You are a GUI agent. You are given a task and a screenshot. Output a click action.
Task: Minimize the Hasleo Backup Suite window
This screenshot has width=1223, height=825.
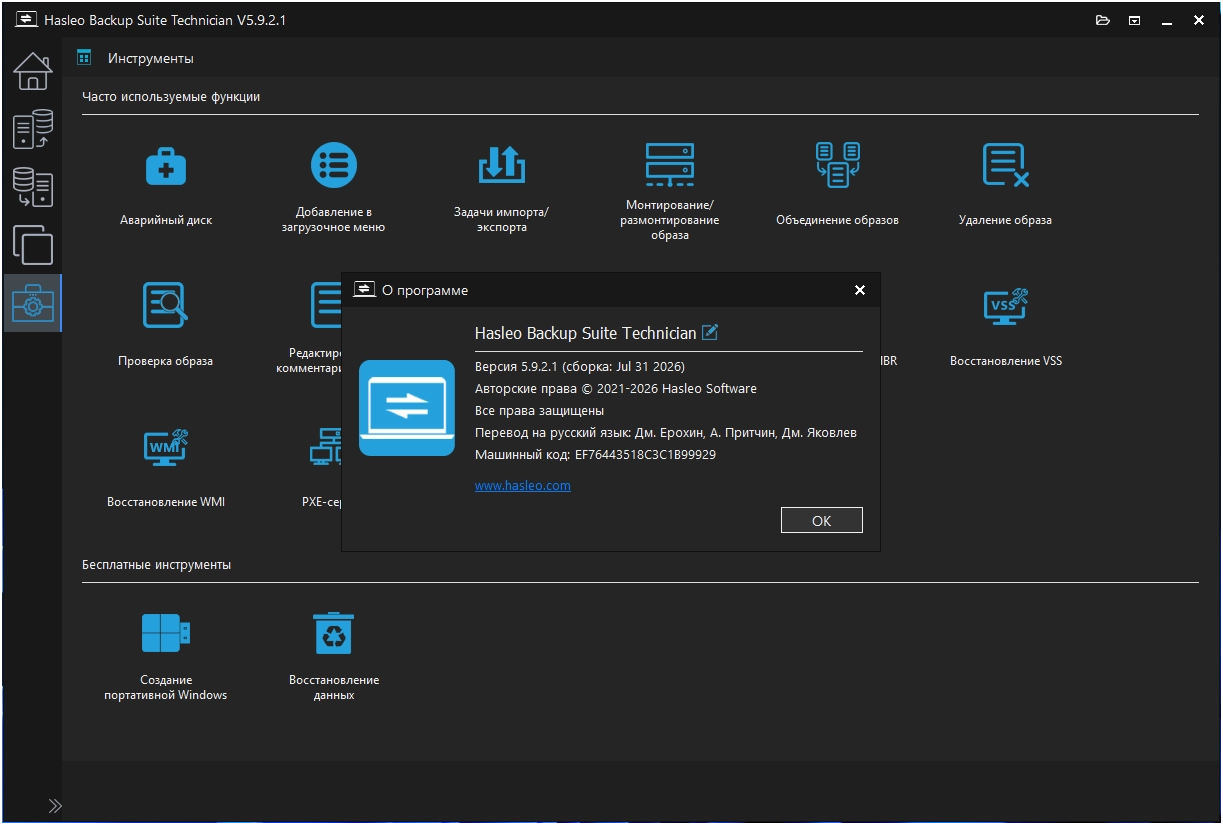coord(1167,20)
